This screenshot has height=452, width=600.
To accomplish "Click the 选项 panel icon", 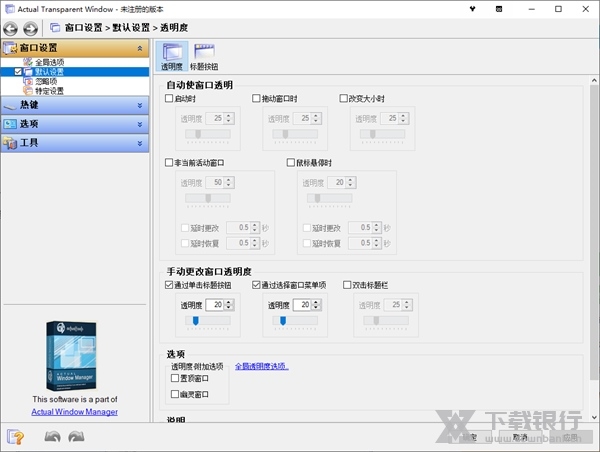I will coord(10,124).
